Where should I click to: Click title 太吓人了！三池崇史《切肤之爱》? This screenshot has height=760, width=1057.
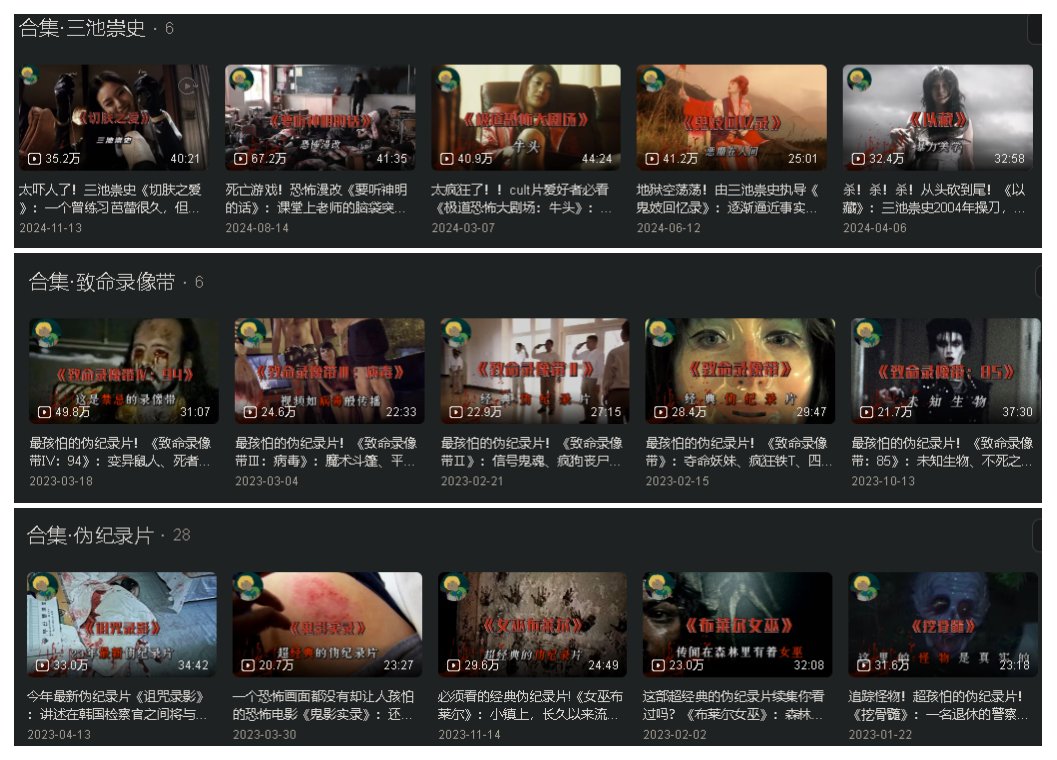111,198
